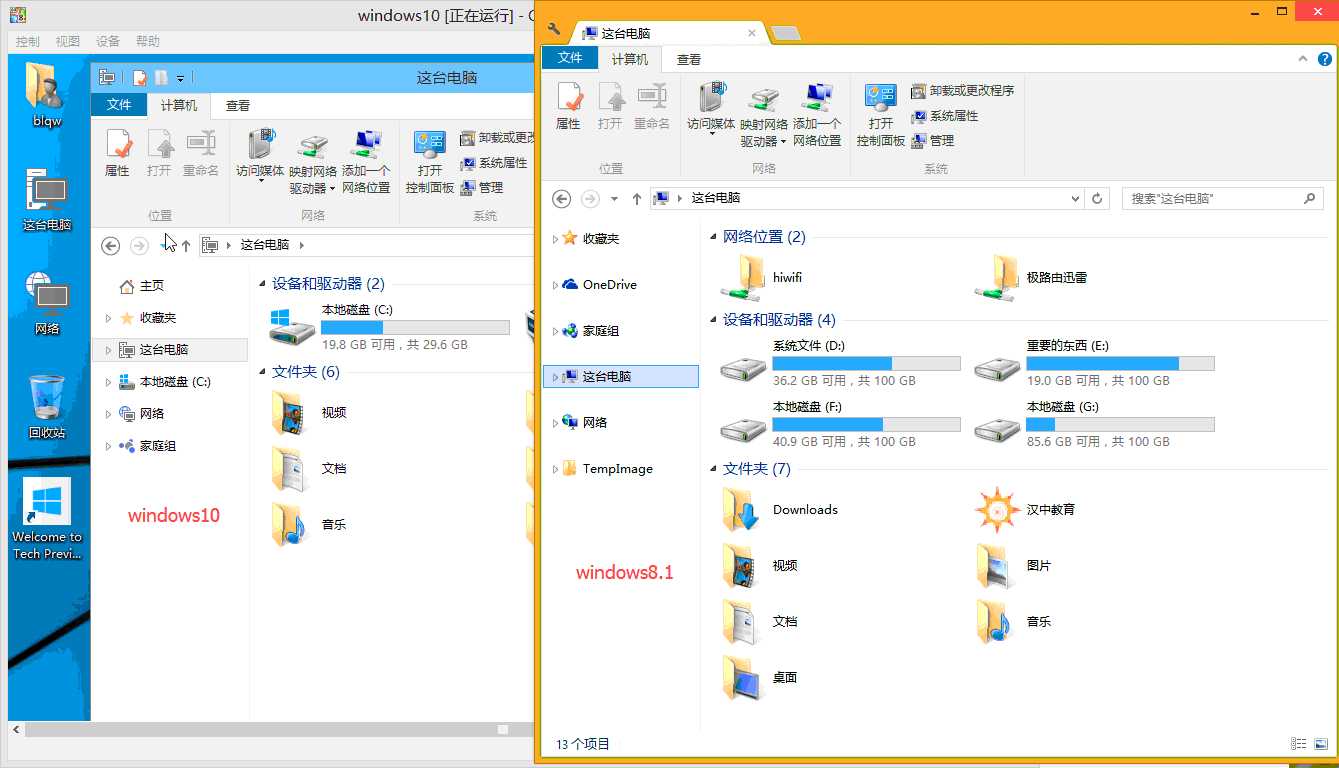Open Downloads folder in Windows 8.1
This screenshot has width=1339, height=768.
(780, 510)
